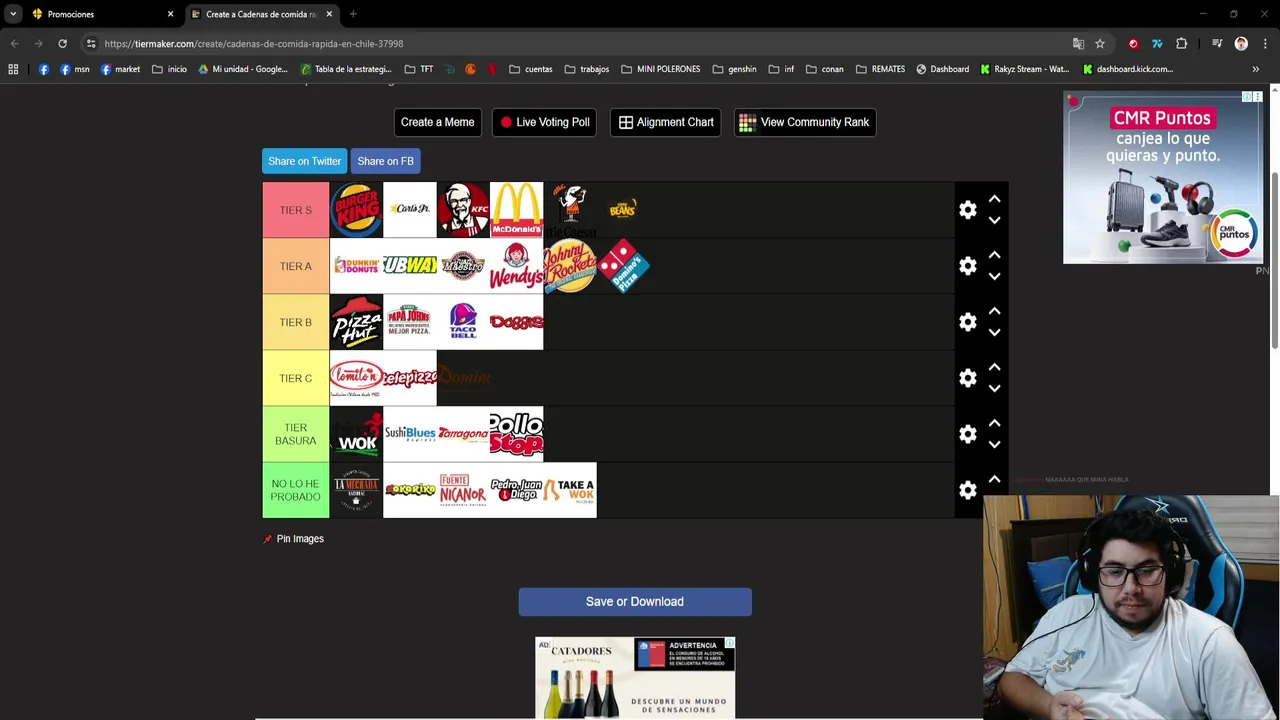The width and height of the screenshot is (1280, 720).
Task: Move TIER BASURA row down with arrow
Action: (994, 444)
